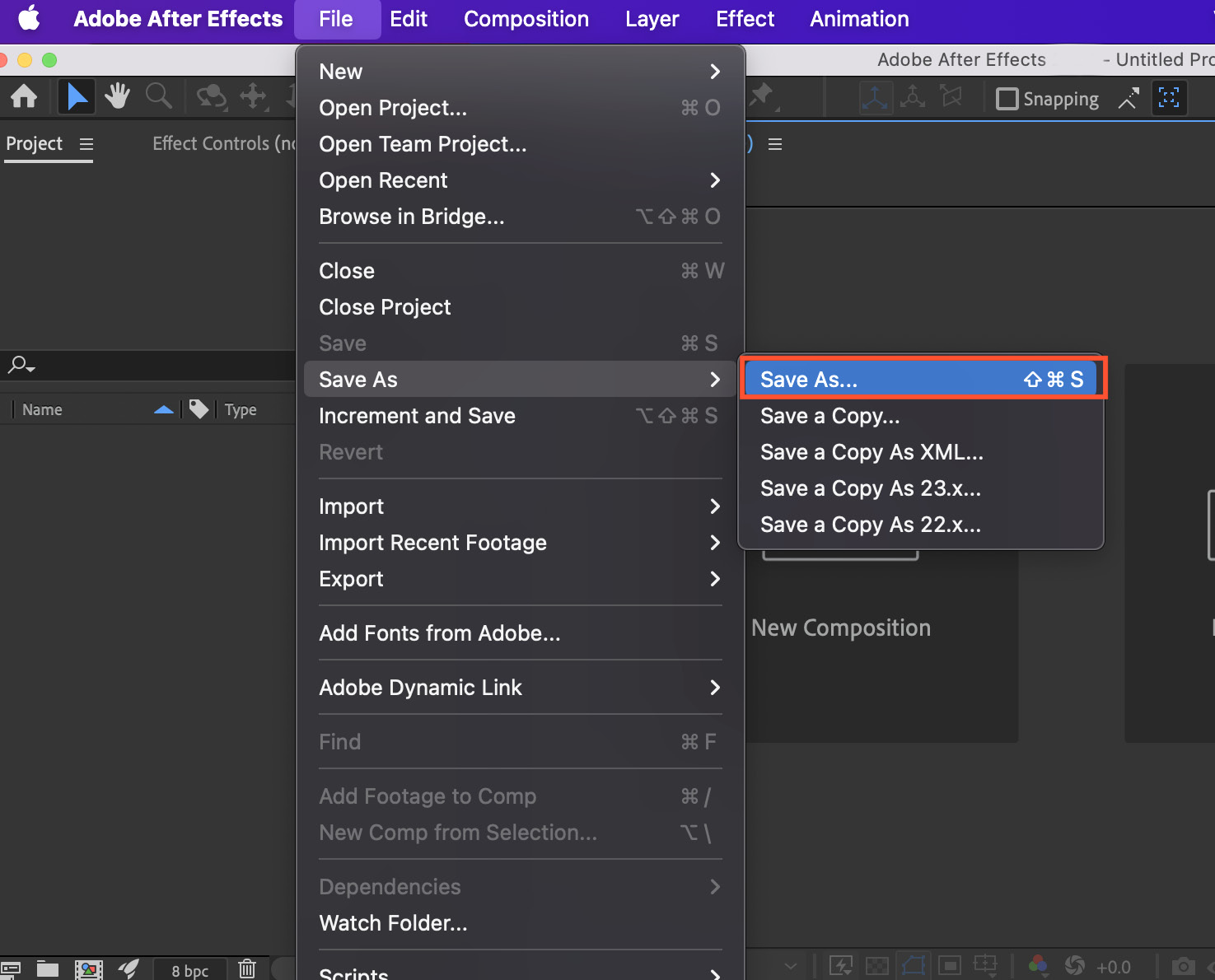Expand the Open Recent submenu
The image size is (1215, 980).
point(520,180)
